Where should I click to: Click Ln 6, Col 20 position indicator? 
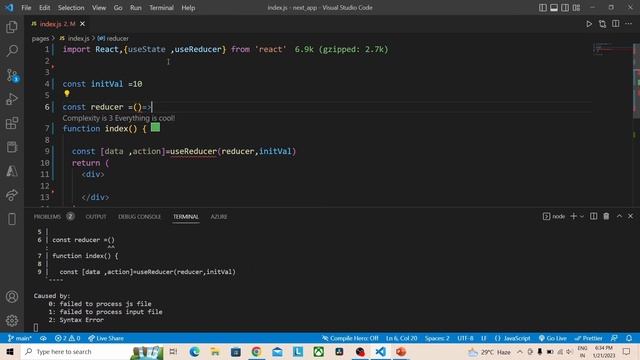coord(402,338)
